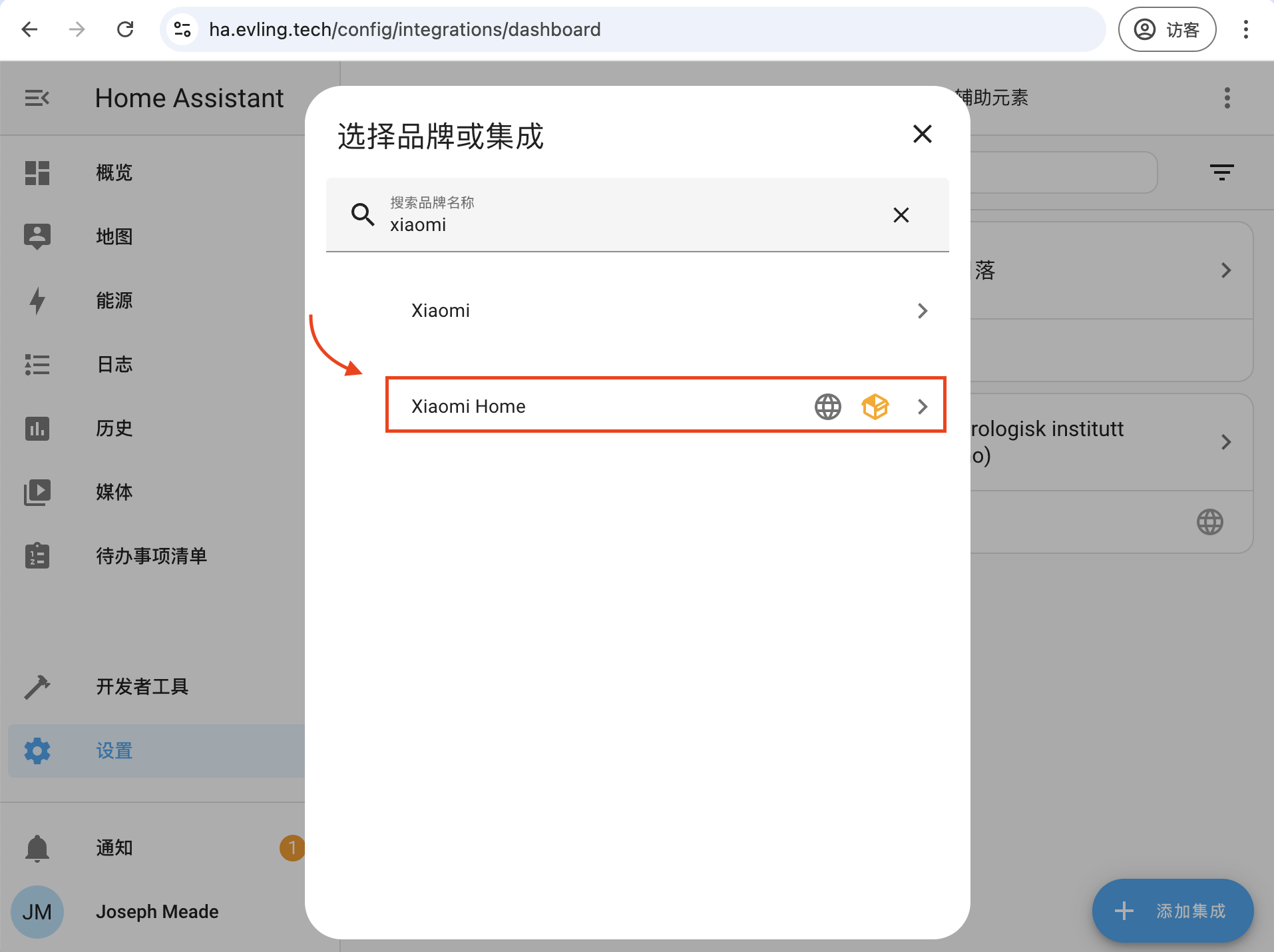Click the 日志 list icon

tap(37, 364)
